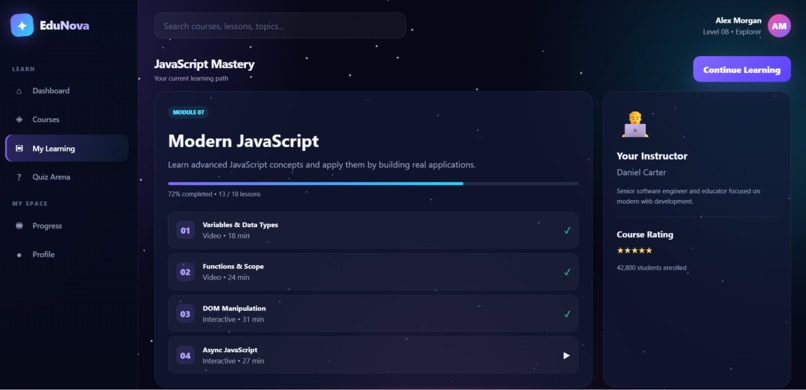Click the MODULE 07 badge
The width and height of the screenshot is (806, 390).
[x=188, y=113]
